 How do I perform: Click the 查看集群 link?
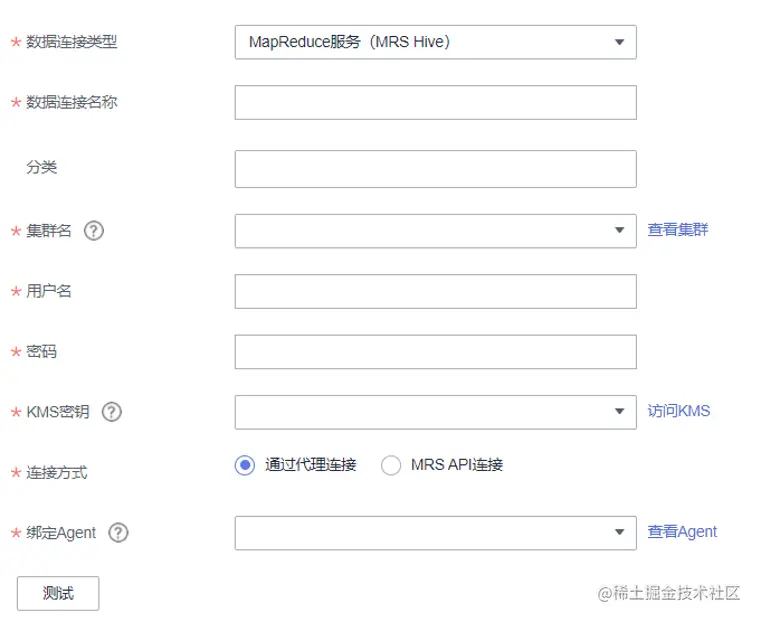[678, 230]
